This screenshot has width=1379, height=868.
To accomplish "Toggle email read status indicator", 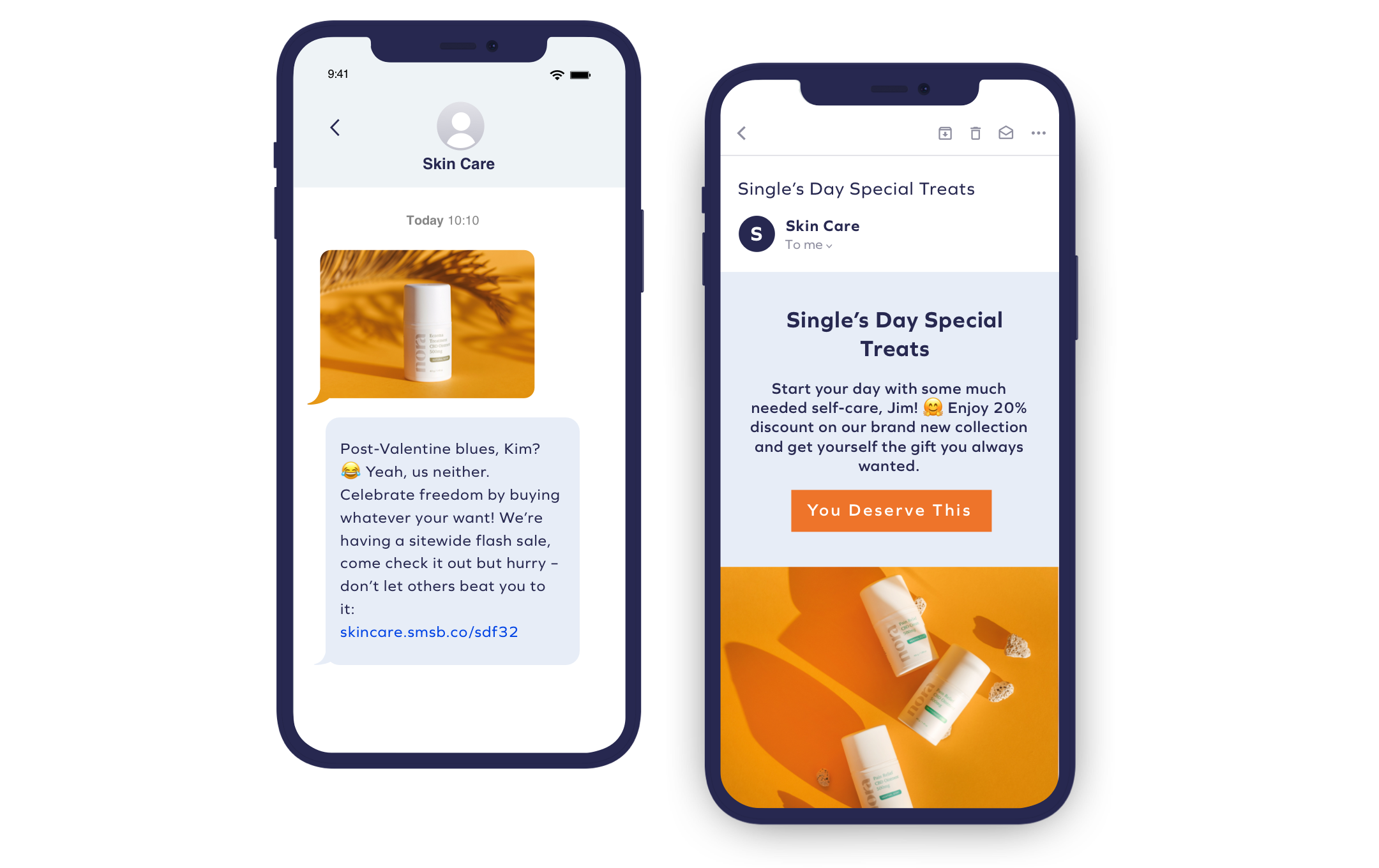I will (x=1006, y=134).
